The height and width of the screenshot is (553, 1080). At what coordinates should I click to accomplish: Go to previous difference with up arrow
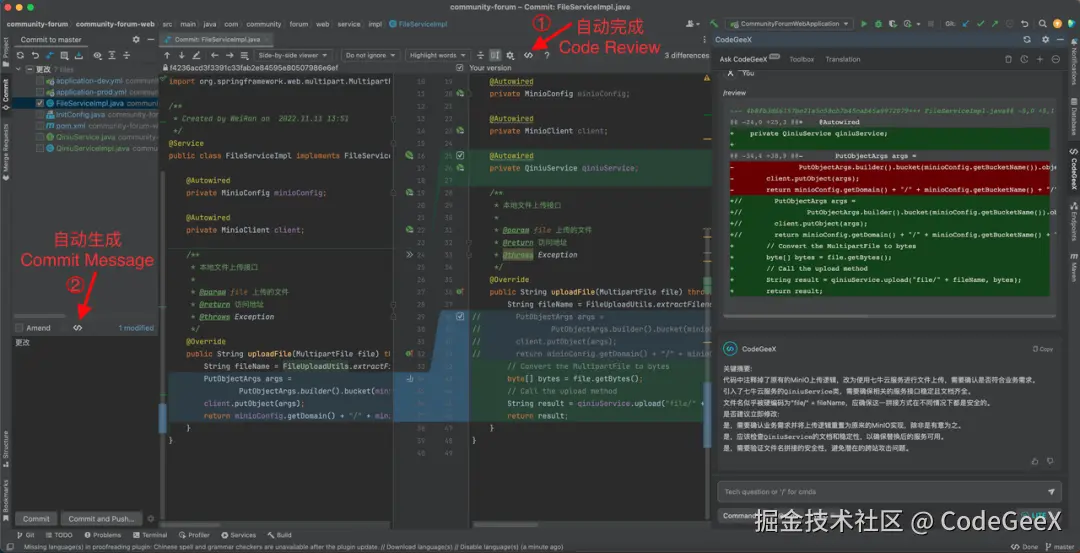click(167, 55)
